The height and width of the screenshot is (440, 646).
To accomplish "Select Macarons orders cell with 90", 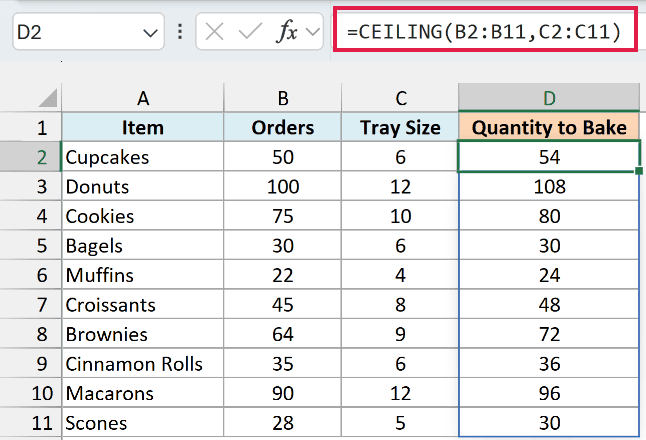I will tap(283, 393).
